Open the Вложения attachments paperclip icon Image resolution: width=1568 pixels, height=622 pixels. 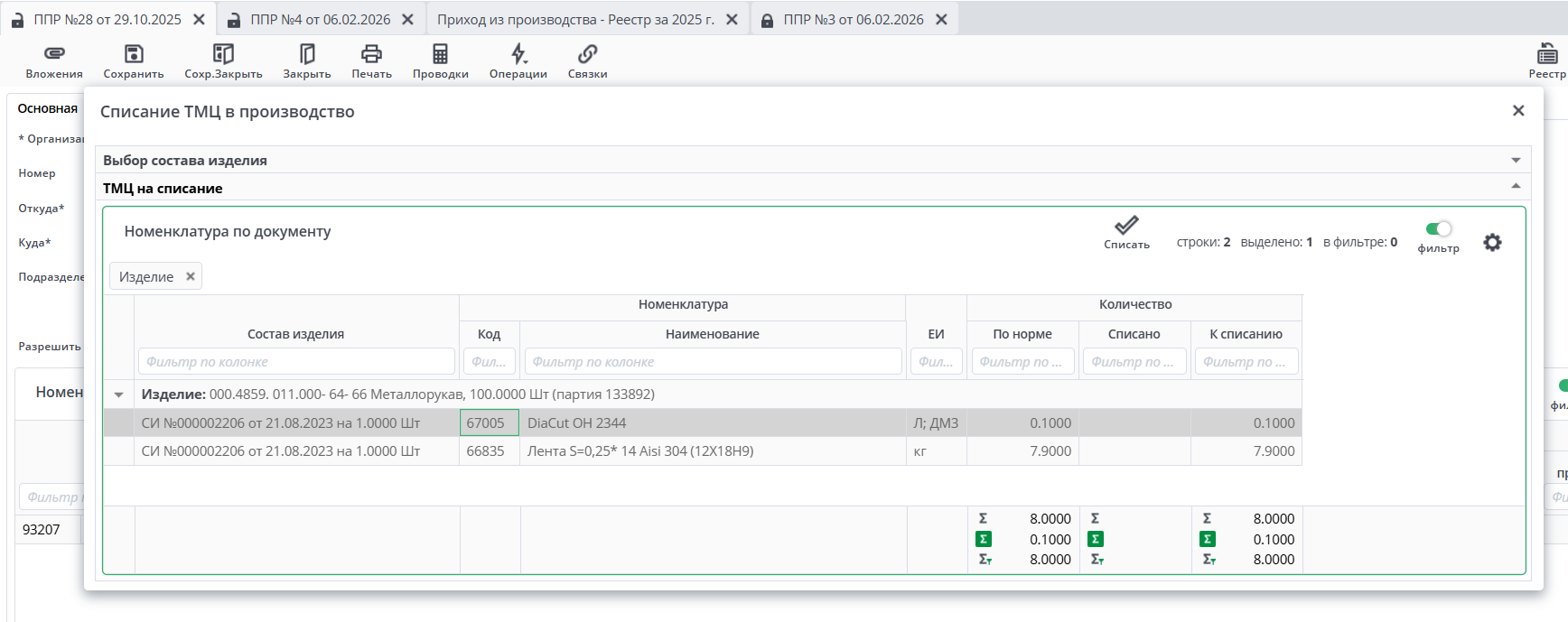tap(54, 54)
